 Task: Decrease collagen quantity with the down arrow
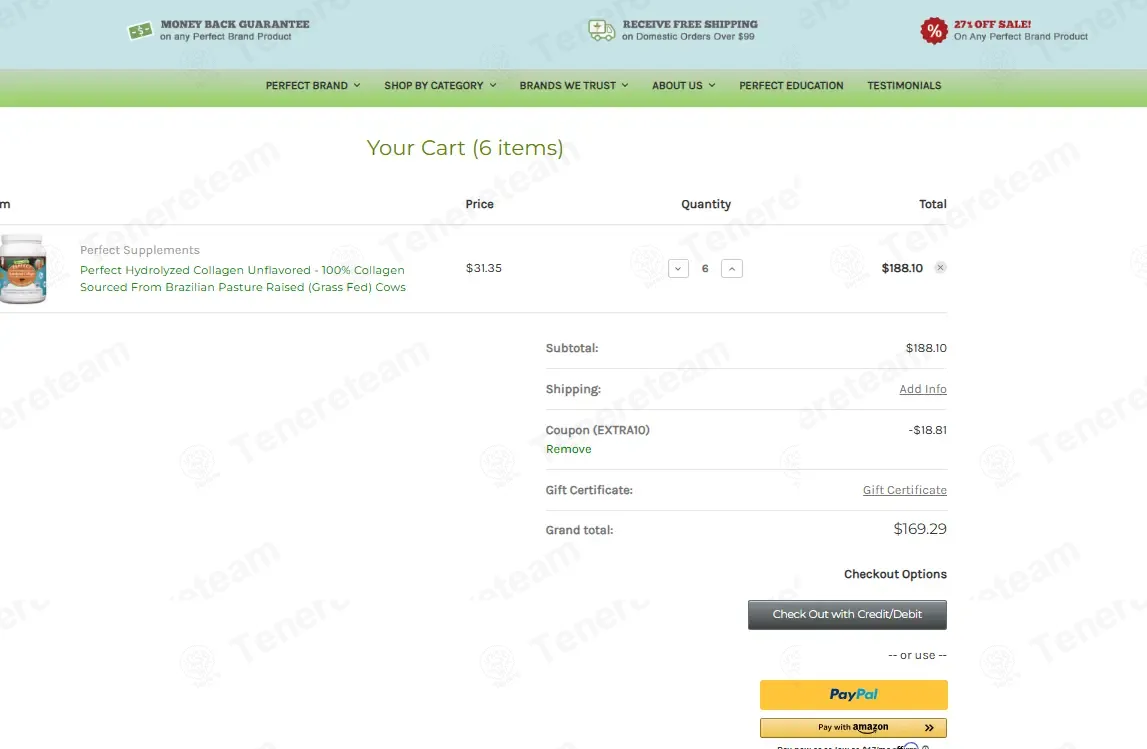click(x=678, y=269)
